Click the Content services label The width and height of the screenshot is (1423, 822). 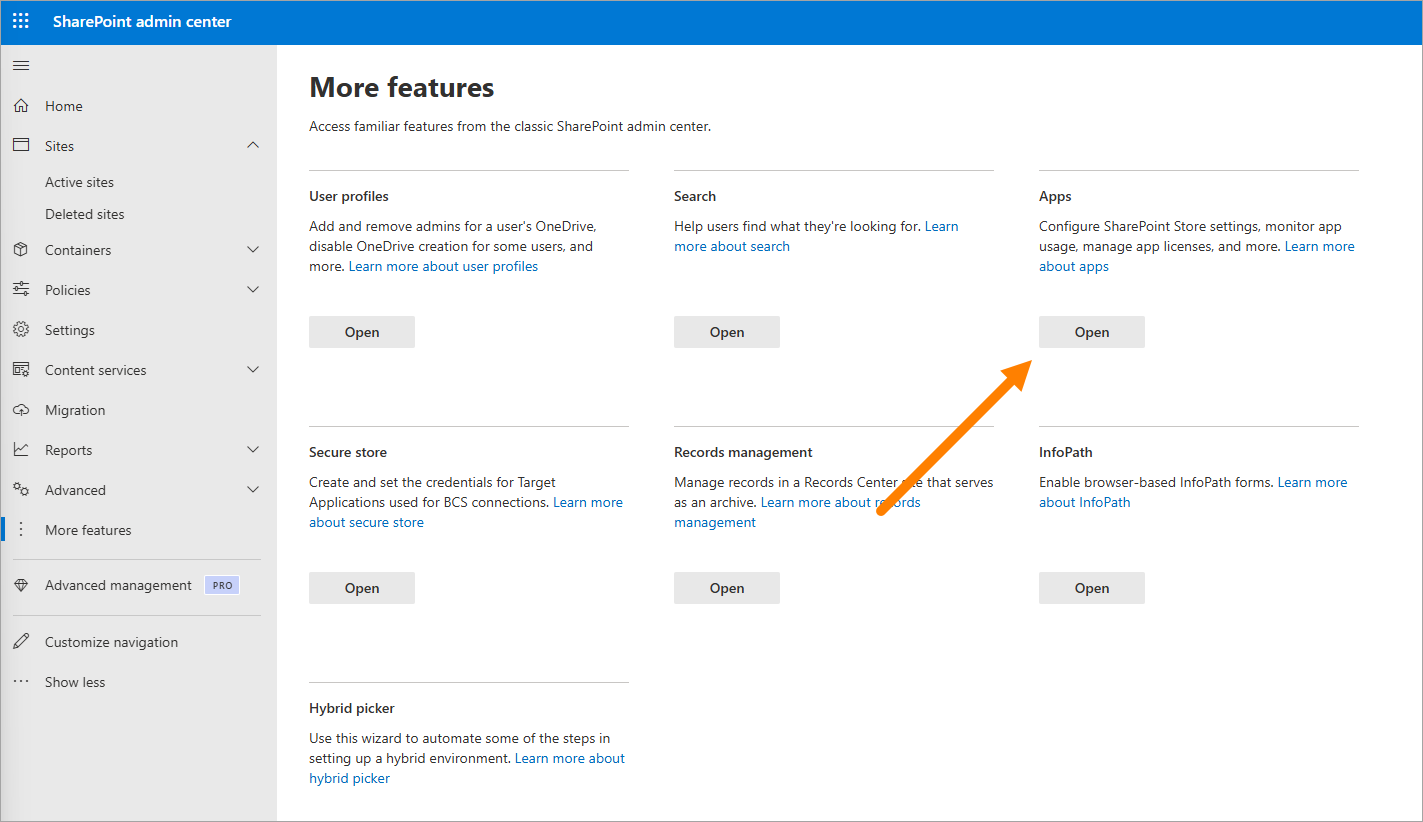click(95, 370)
